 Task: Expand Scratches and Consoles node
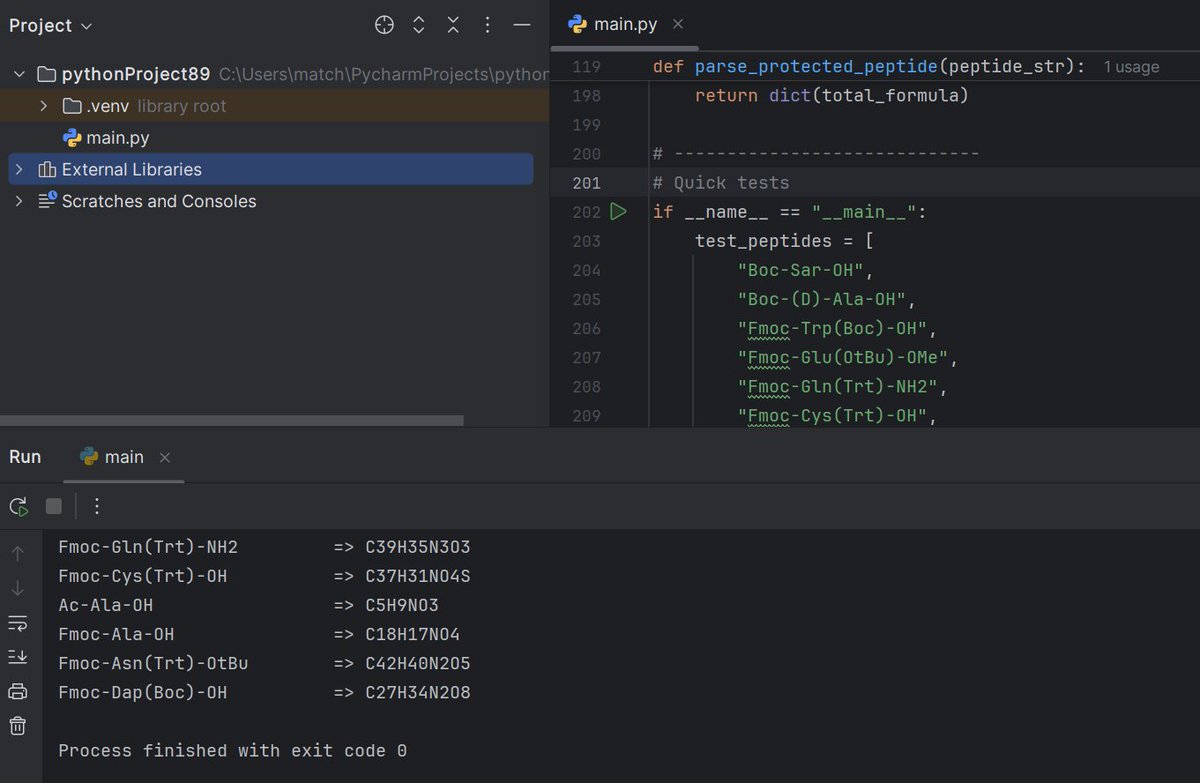click(x=19, y=201)
